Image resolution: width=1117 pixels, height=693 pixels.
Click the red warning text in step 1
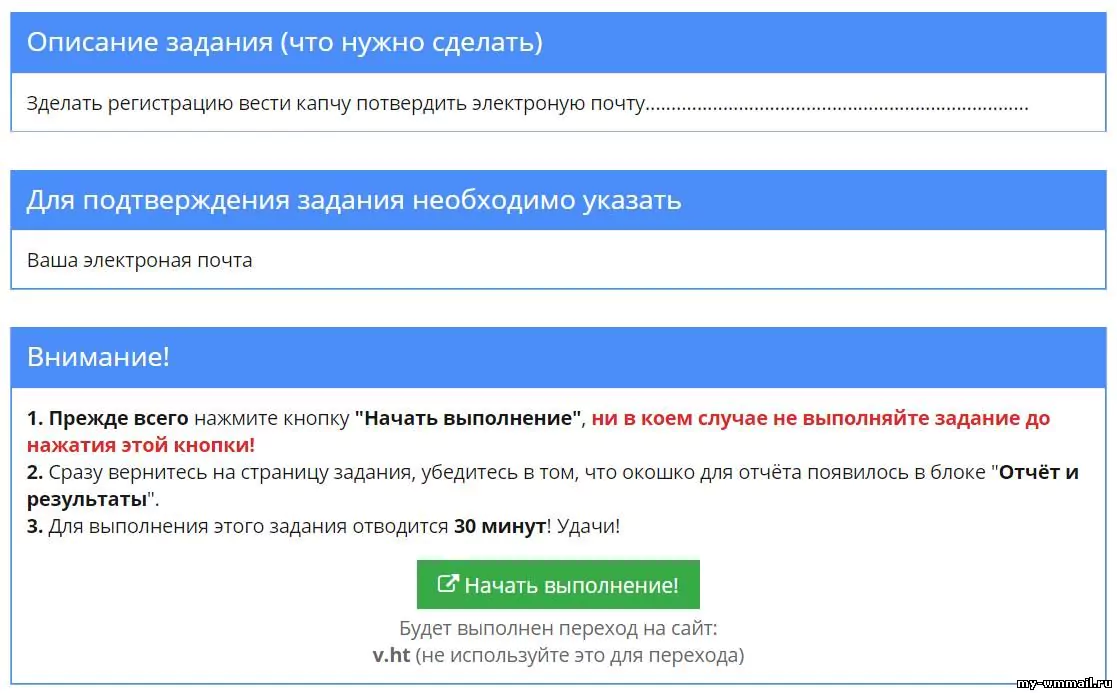pyautogui.click(x=820, y=419)
